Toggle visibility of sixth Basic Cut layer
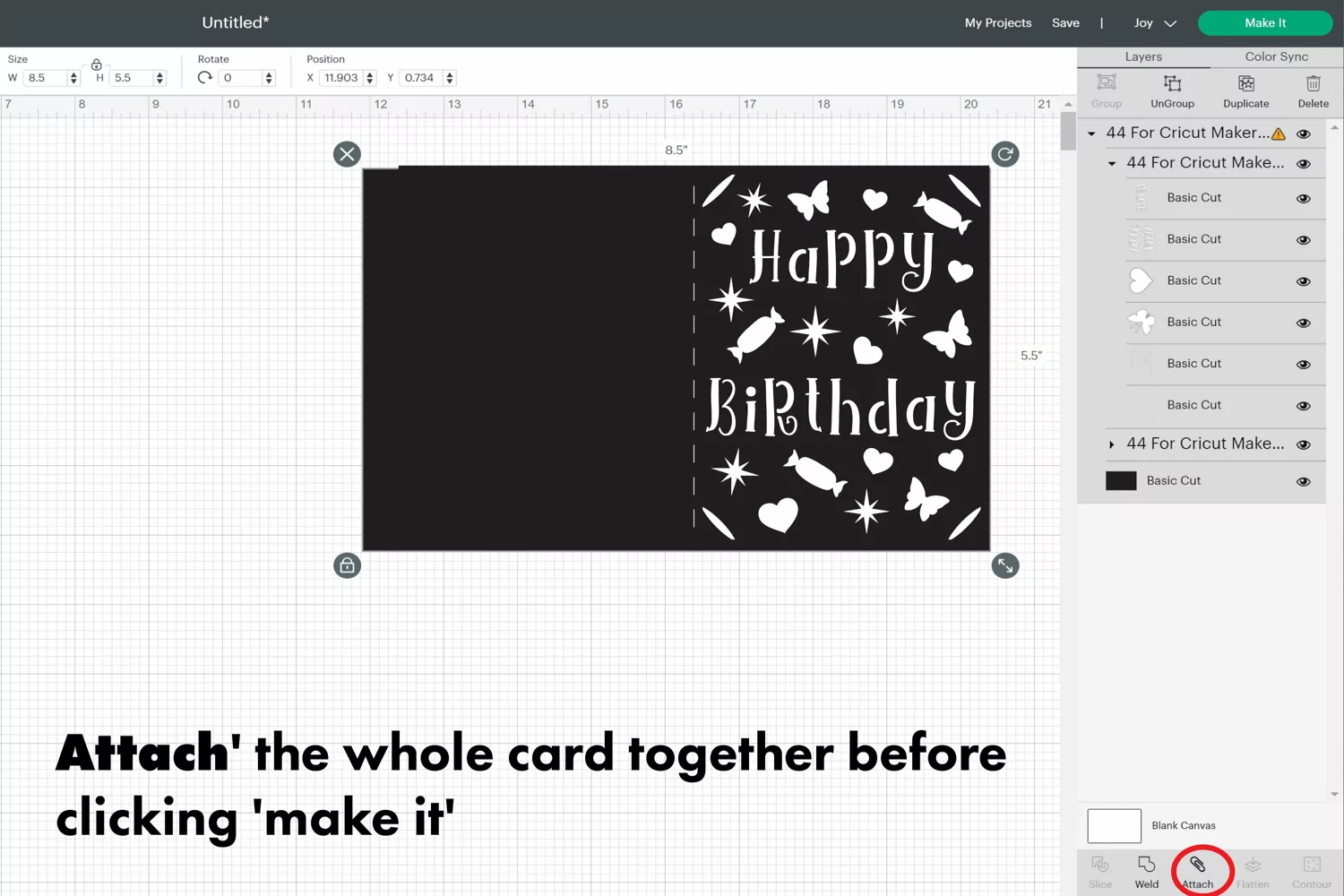 pyautogui.click(x=1304, y=405)
